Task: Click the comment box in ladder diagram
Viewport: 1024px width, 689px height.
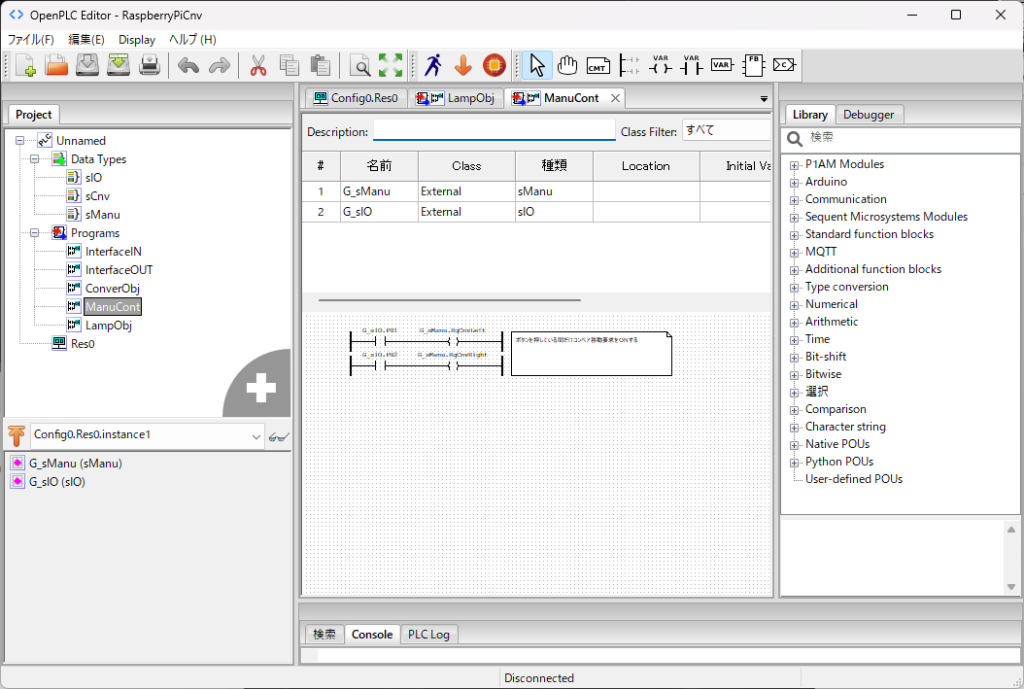Action: [591, 354]
